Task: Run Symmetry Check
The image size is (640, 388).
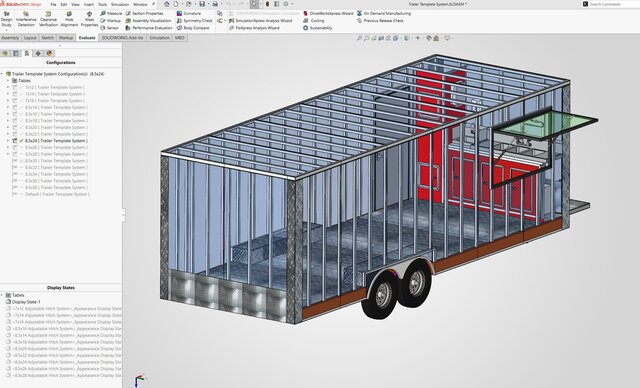Action: (195, 21)
